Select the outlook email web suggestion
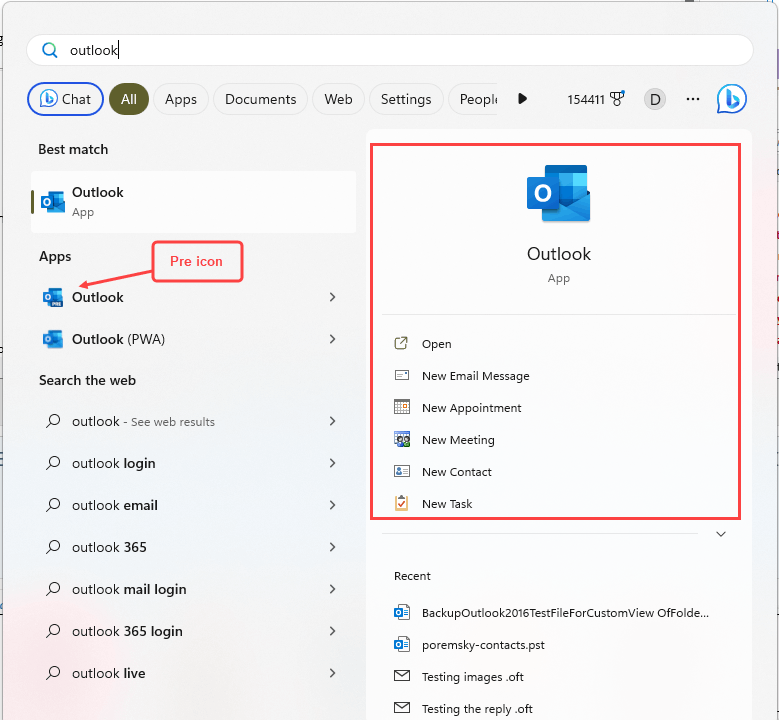The image size is (779, 720). coord(115,505)
